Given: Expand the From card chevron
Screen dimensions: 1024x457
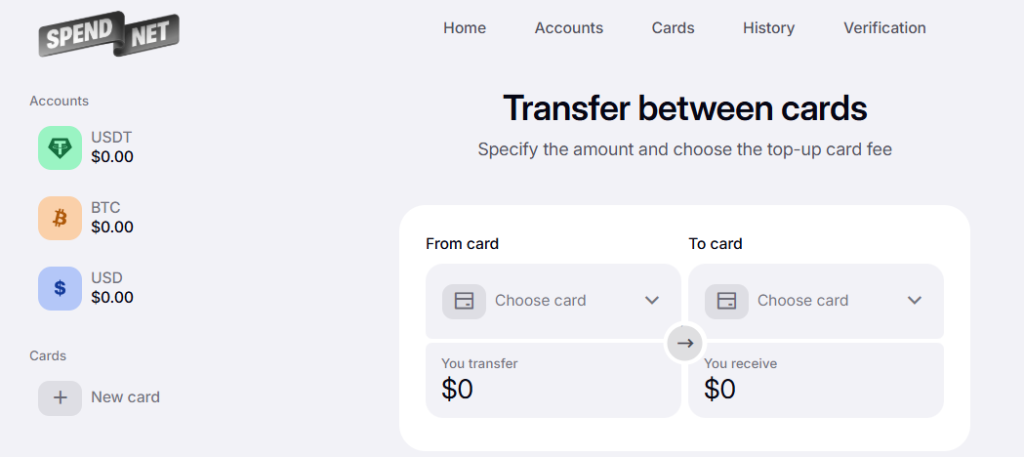Looking at the screenshot, I should [652, 300].
